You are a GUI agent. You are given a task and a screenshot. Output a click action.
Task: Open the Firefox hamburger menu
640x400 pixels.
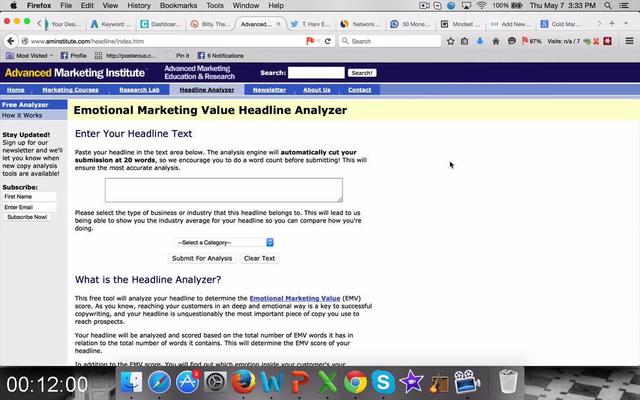(629, 41)
